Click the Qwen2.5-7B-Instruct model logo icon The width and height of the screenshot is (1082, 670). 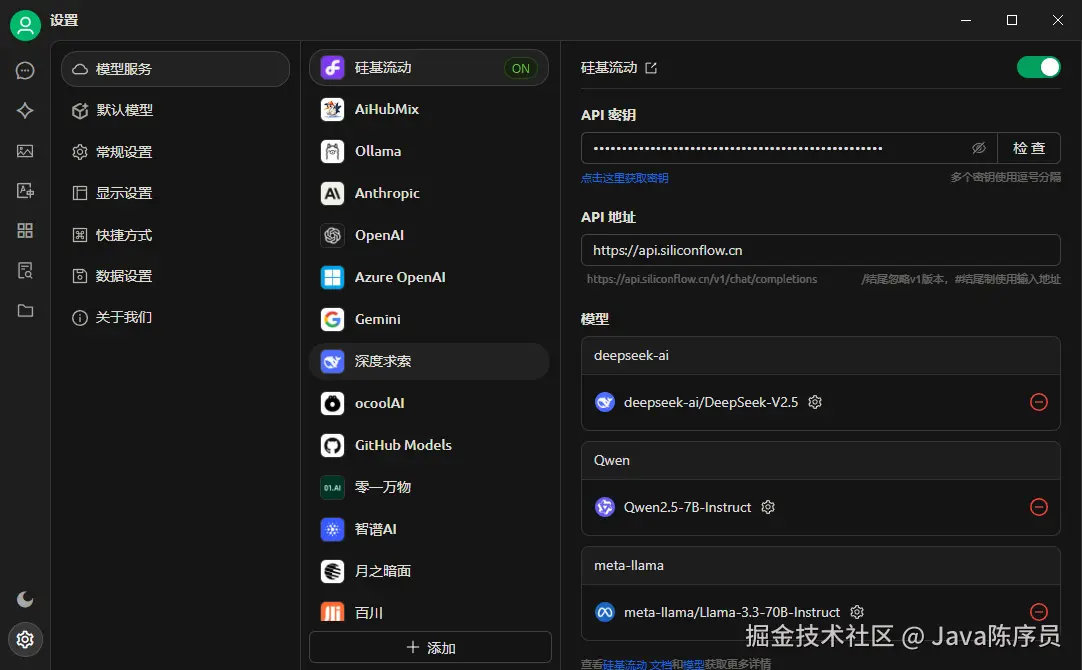pos(604,507)
